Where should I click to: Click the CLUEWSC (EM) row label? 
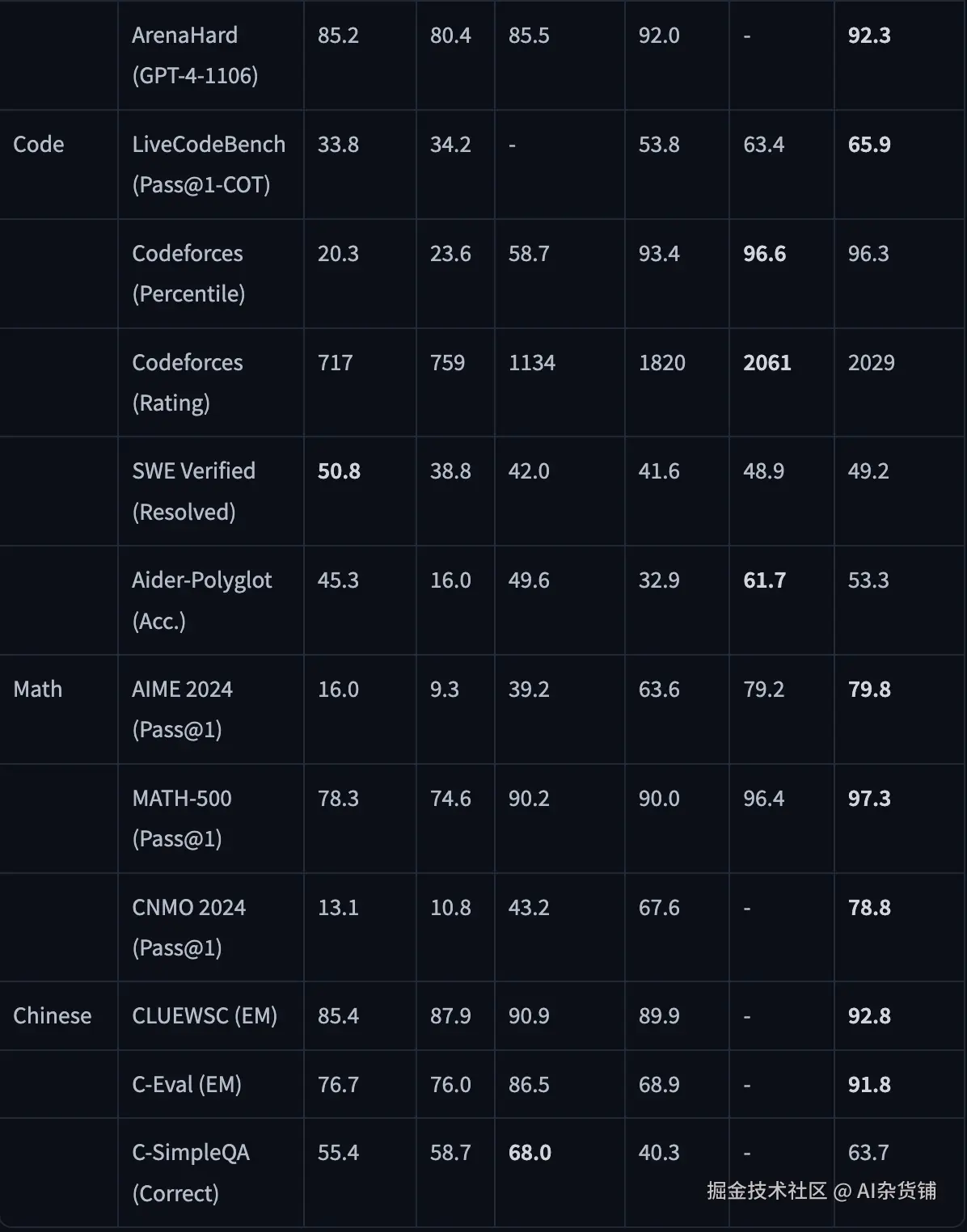tap(205, 1016)
